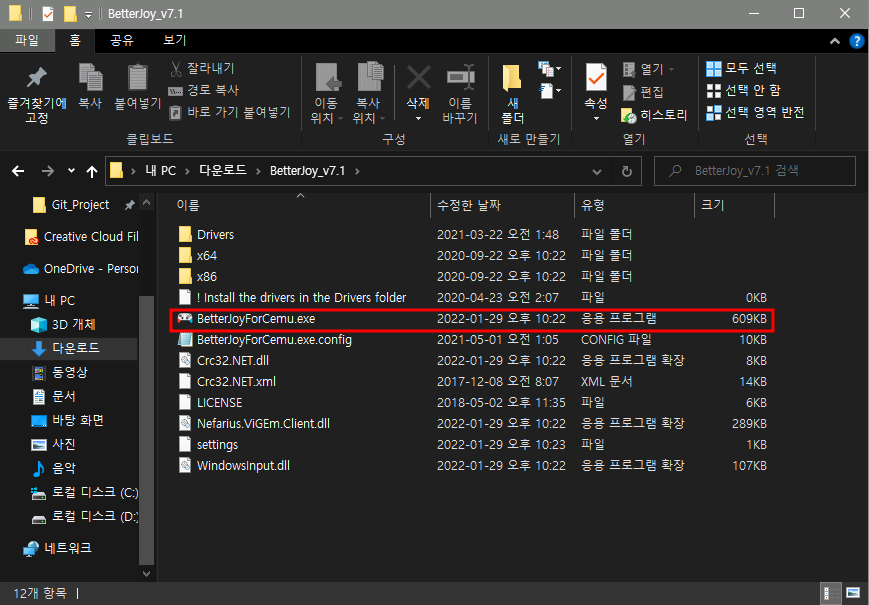Click Edit (편집) in the ribbon
The width and height of the screenshot is (869, 605).
(x=643, y=93)
